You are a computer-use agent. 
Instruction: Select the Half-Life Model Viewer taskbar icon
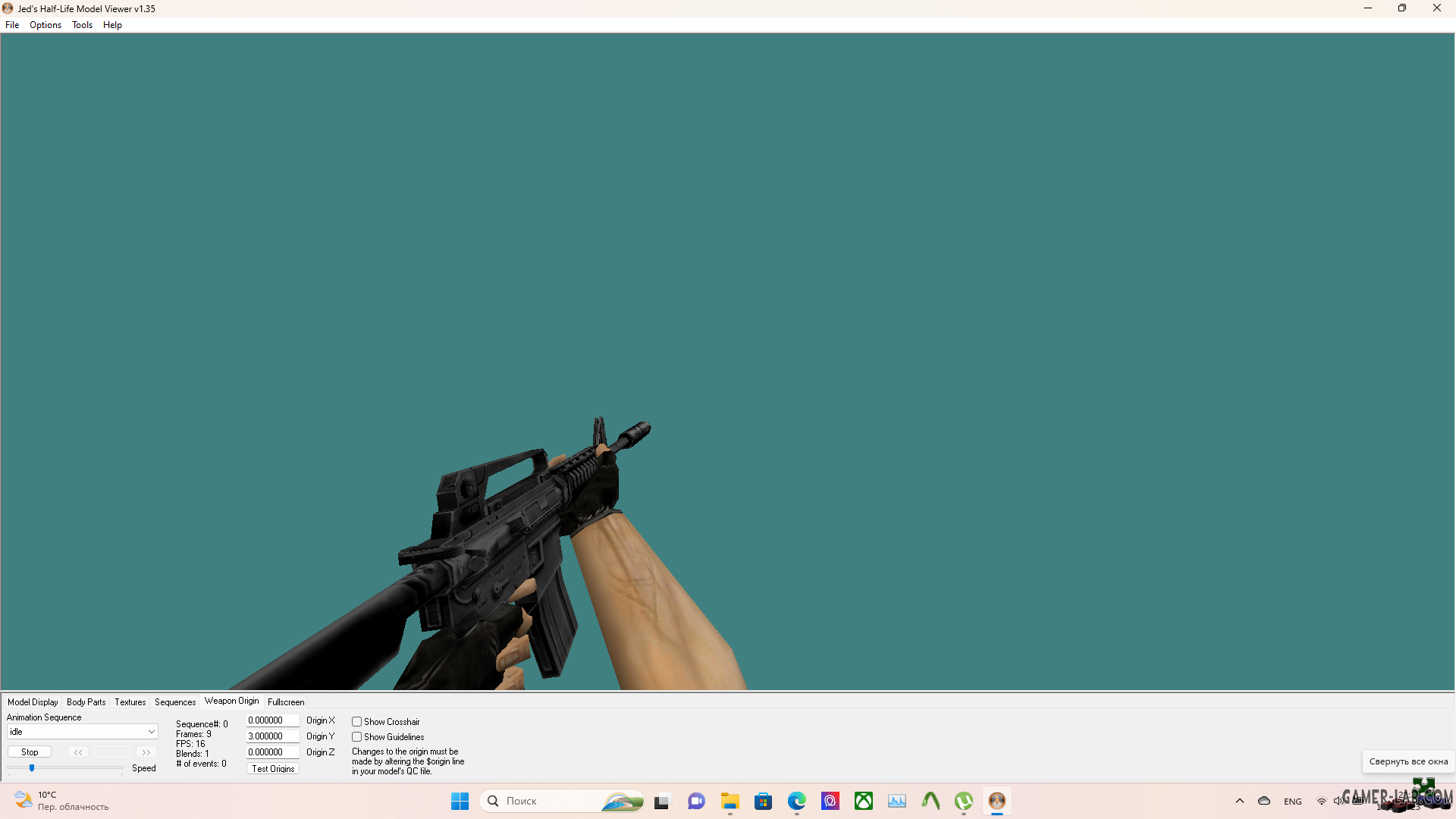pos(996,802)
